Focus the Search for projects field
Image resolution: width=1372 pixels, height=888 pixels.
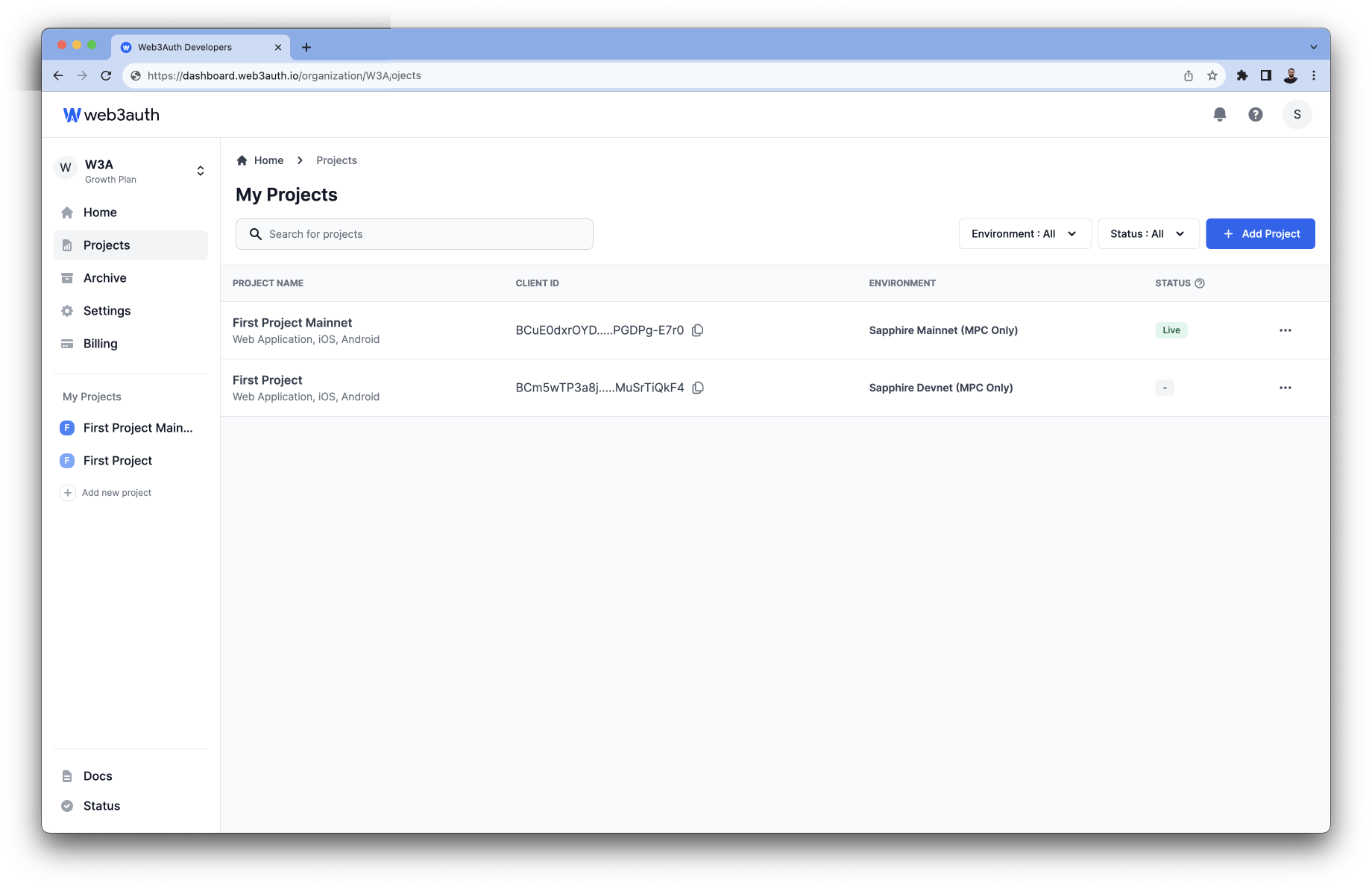[x=415, y=234]
